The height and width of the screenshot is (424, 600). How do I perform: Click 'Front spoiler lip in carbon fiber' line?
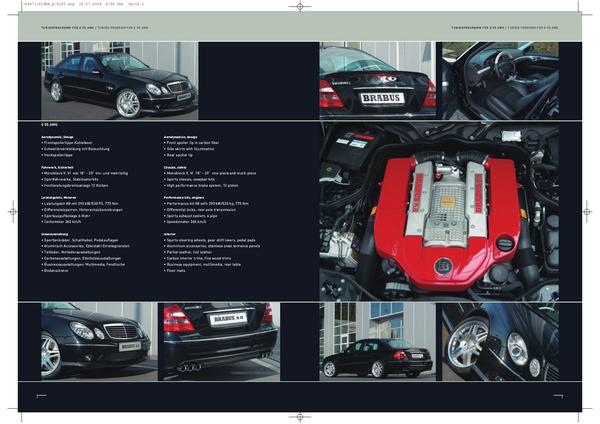point(193,143)
